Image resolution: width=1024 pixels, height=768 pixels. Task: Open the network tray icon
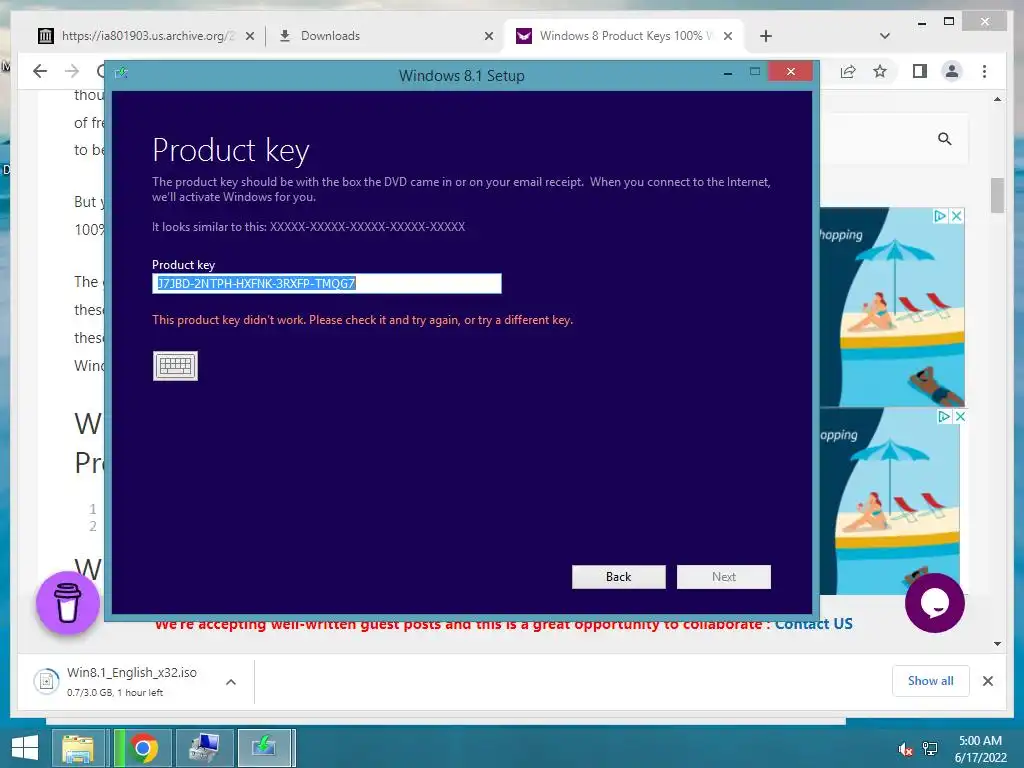coord(930,749)
